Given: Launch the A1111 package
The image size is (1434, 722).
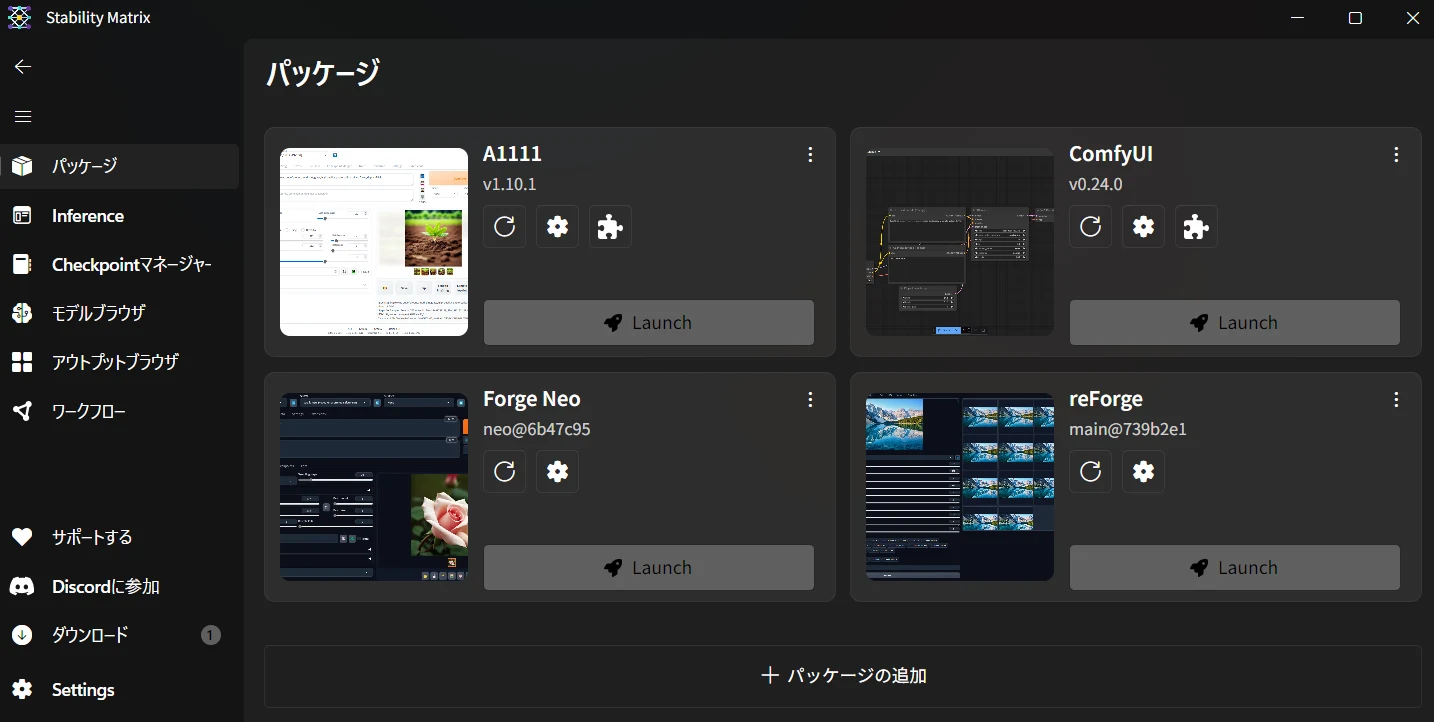Looking at the screenshot, I should [649, 323].
